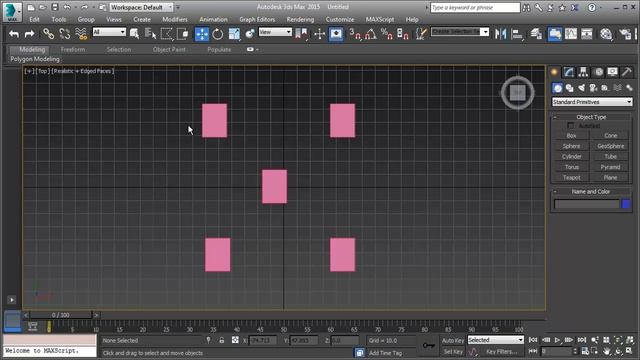Toggle the Ribbon display icon
The image size is (640, 360).
click(555, 34)
